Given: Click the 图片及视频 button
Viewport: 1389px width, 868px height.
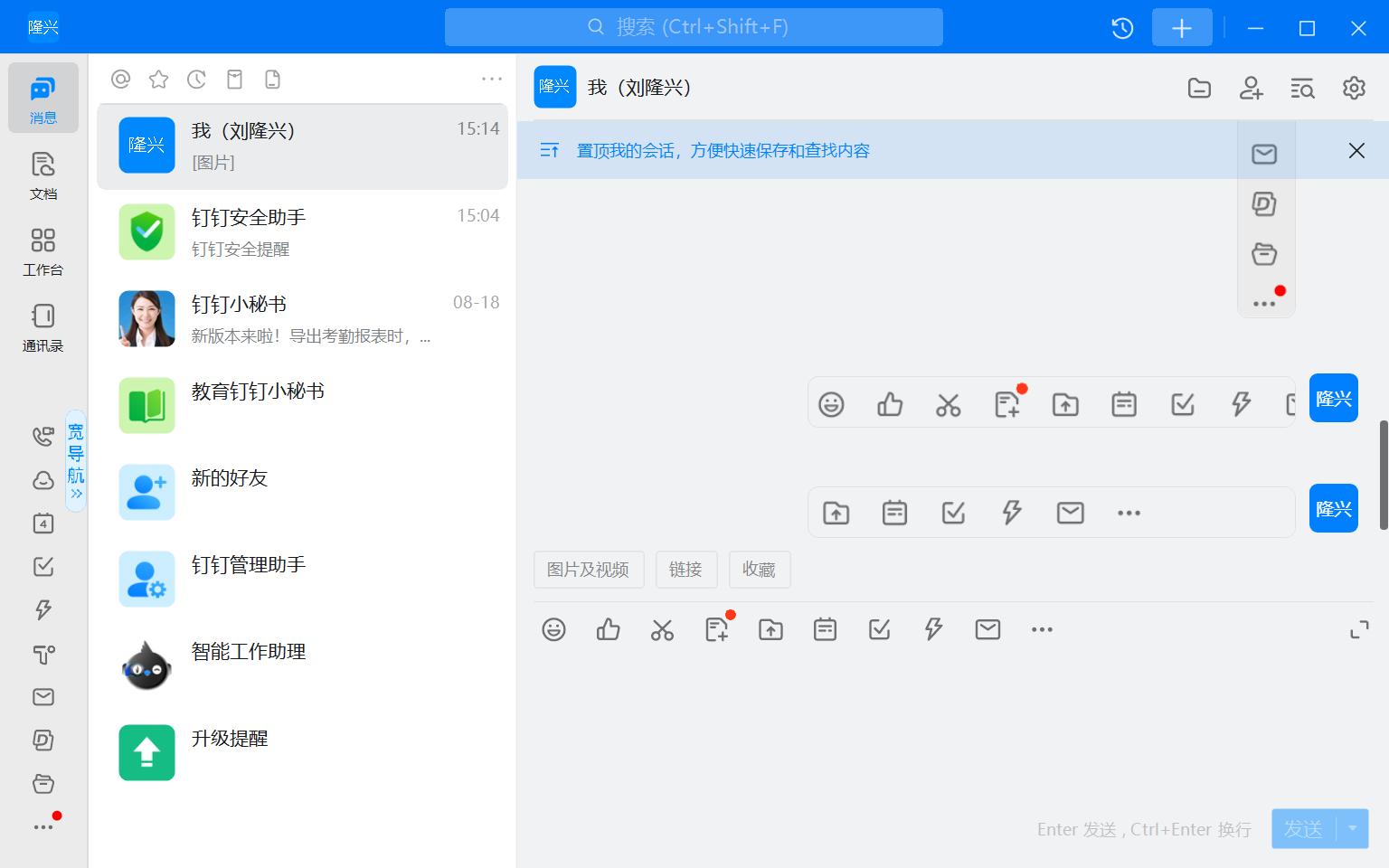Looking at the screenshot, I should (588, 570).
